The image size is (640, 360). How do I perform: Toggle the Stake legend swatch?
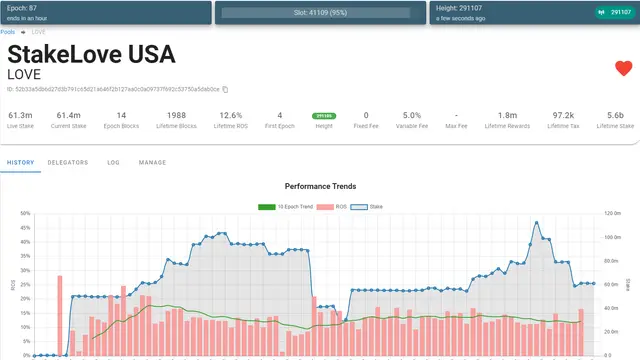(359, 207)
